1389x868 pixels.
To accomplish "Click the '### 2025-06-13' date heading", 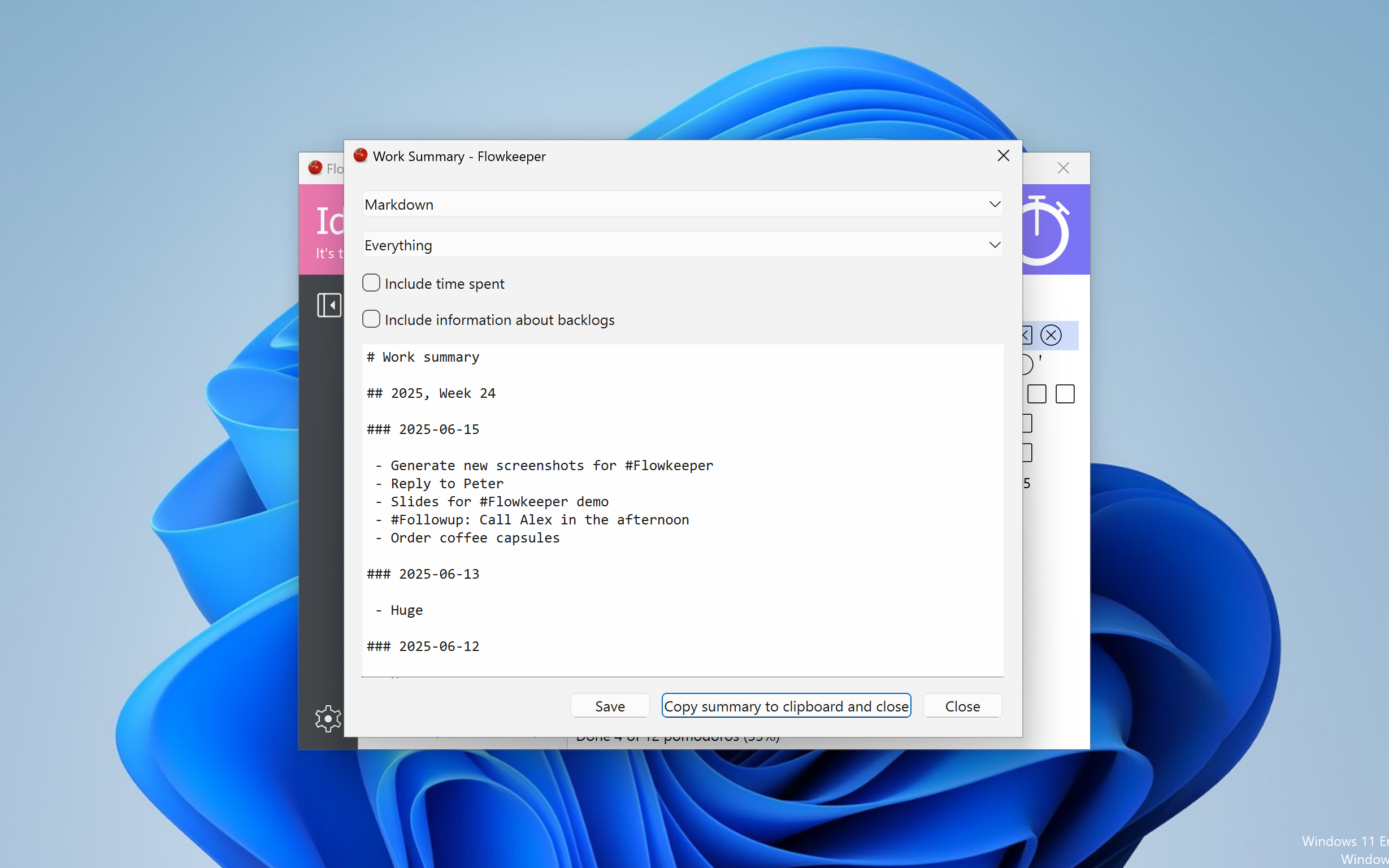I will click(x=423, y=574).
